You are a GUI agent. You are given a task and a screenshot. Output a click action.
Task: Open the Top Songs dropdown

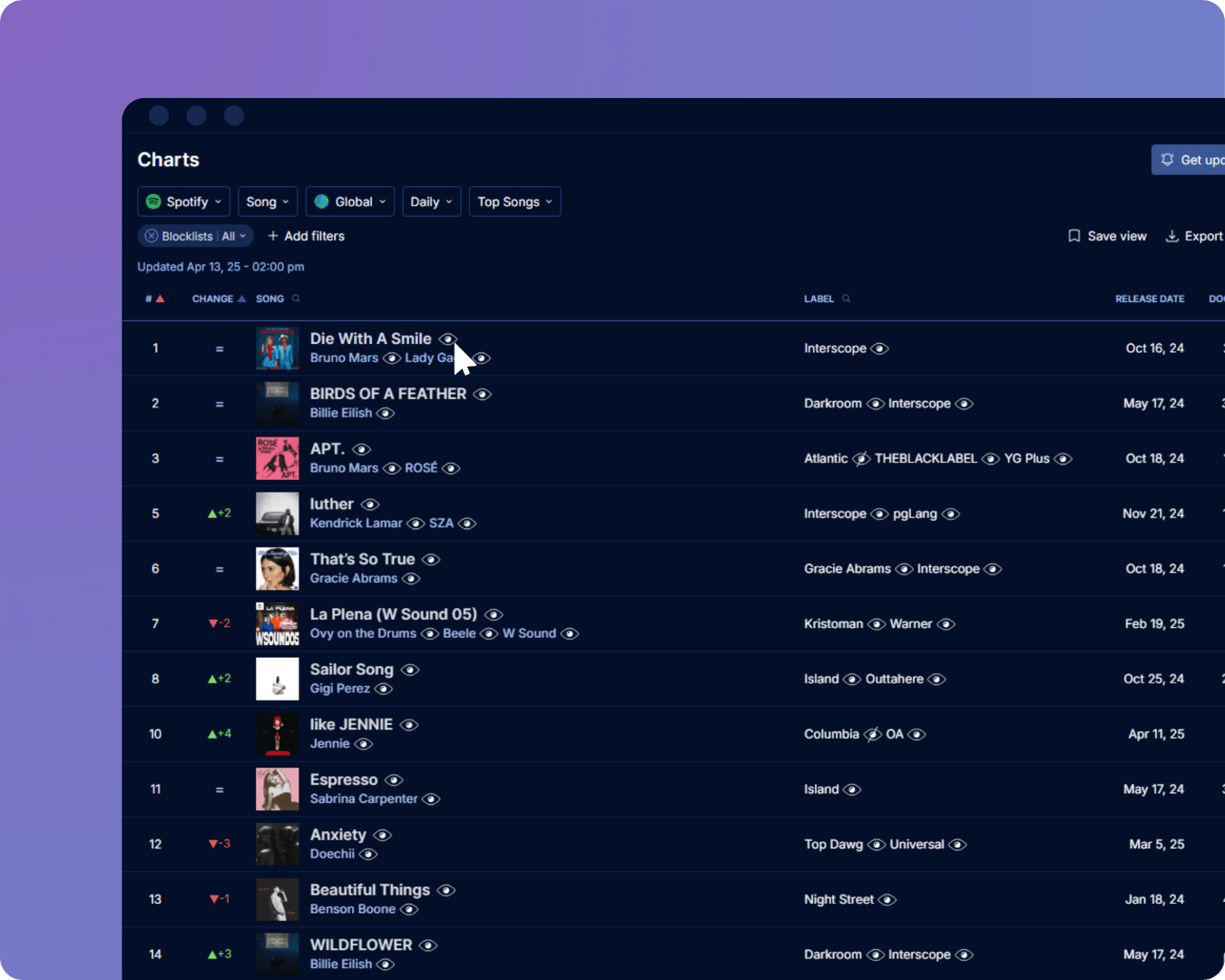tap(514, 201)
